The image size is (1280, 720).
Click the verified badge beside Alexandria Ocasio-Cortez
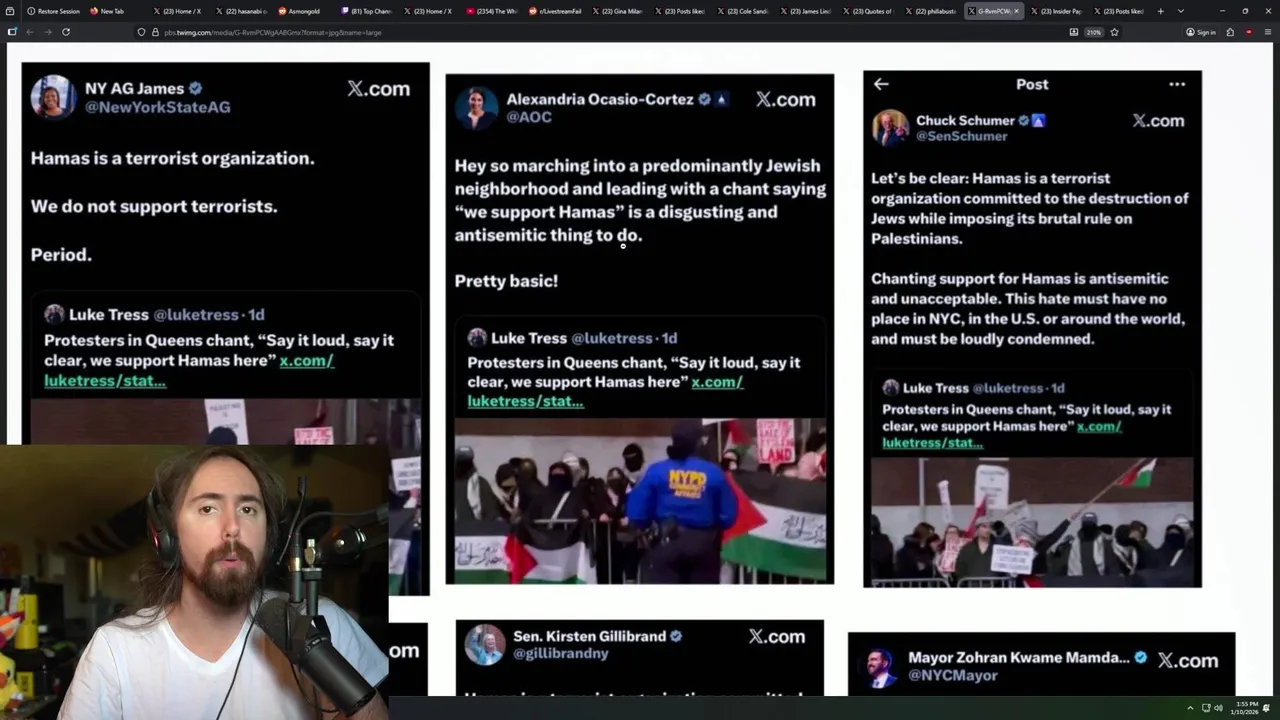[x=704, y=99]
